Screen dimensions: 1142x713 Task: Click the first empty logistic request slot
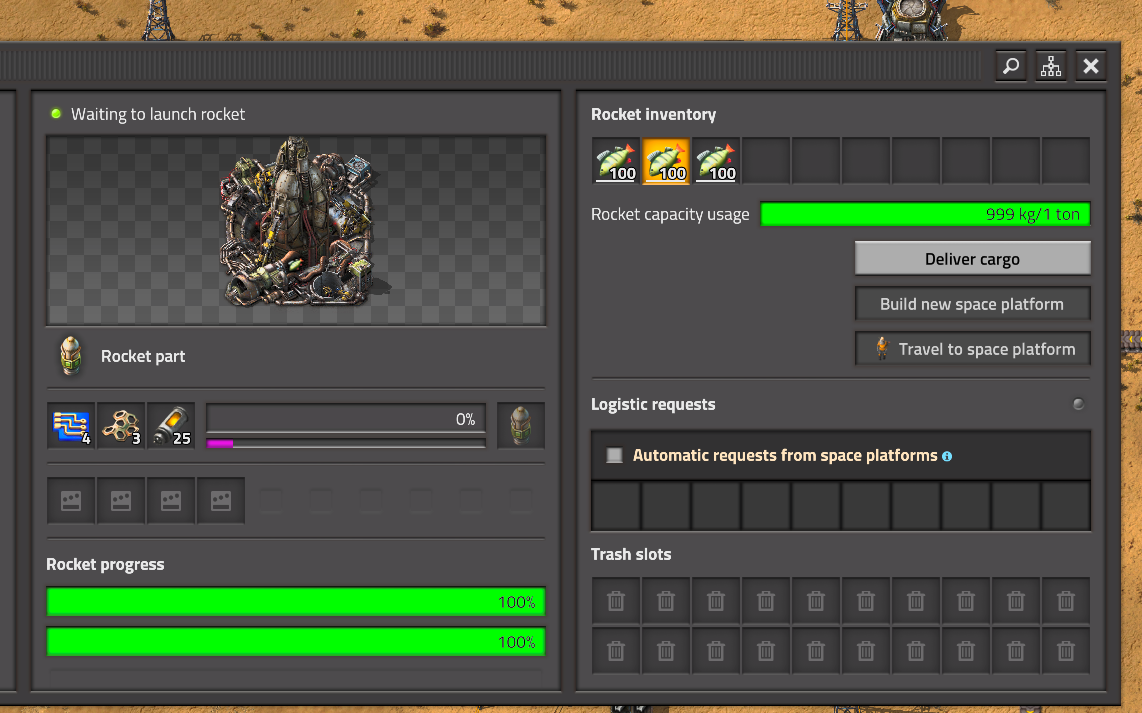coord(616,505)
